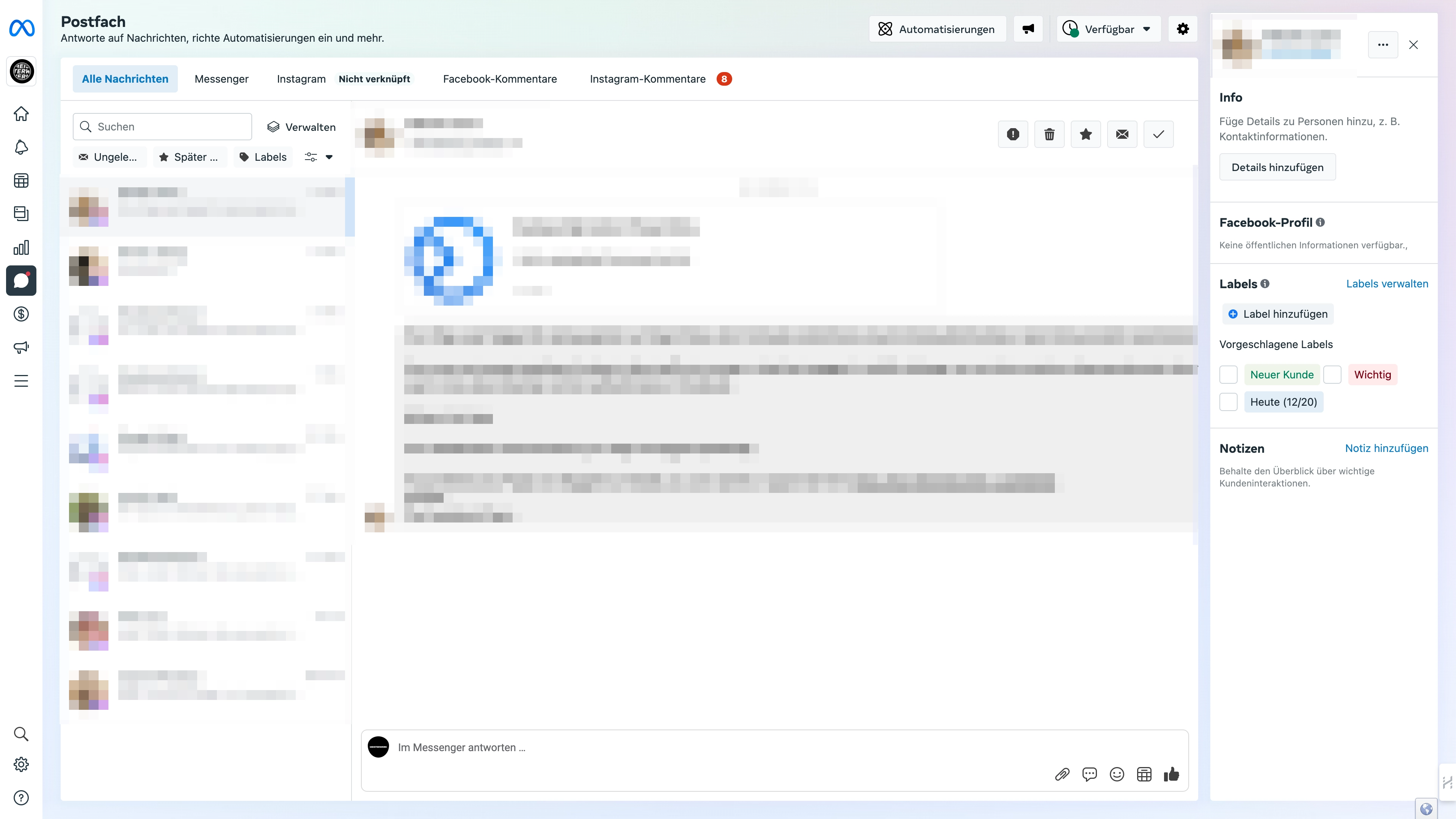Viewport: 1456px width, 819px height.
Task: Open the three-dot more options menu
Action: (x=1383, y=45)
